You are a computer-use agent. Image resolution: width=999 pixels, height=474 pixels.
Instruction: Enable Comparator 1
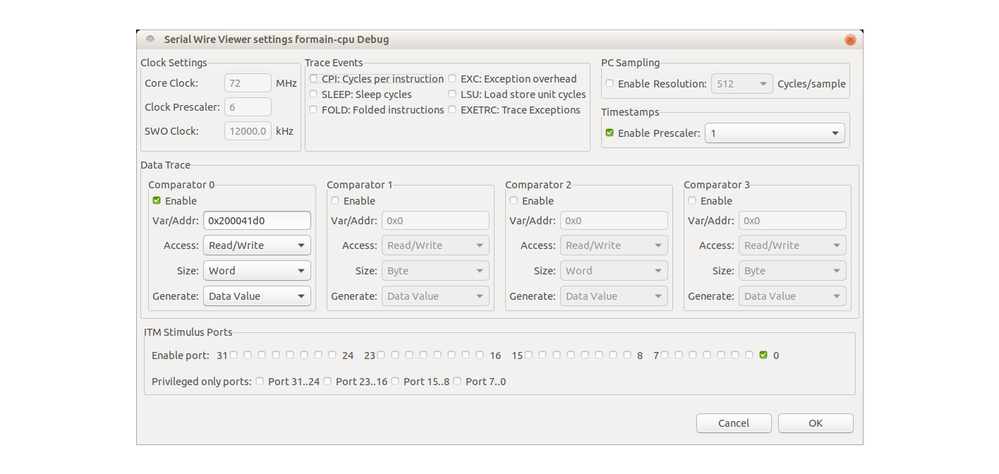(x=335, y=201)
